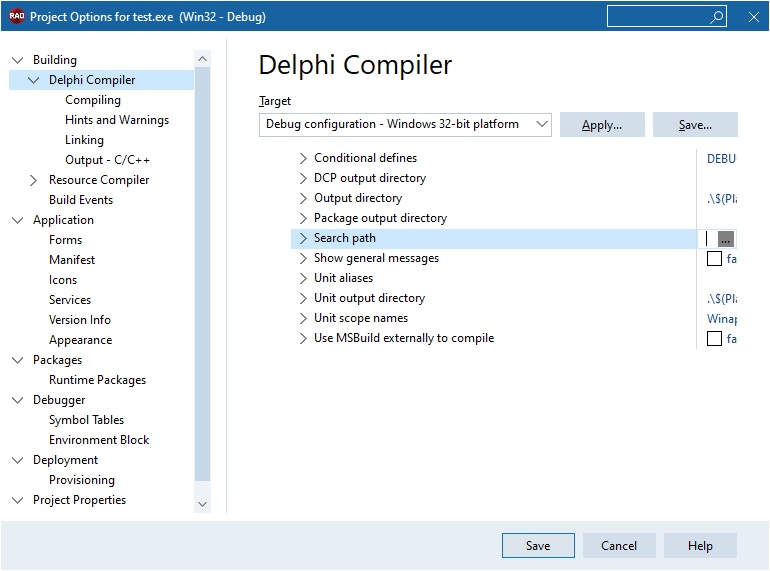Expand the Resource Compiler tree node
The width and height of the screenshot is (770, 571).
click(34, 180)
